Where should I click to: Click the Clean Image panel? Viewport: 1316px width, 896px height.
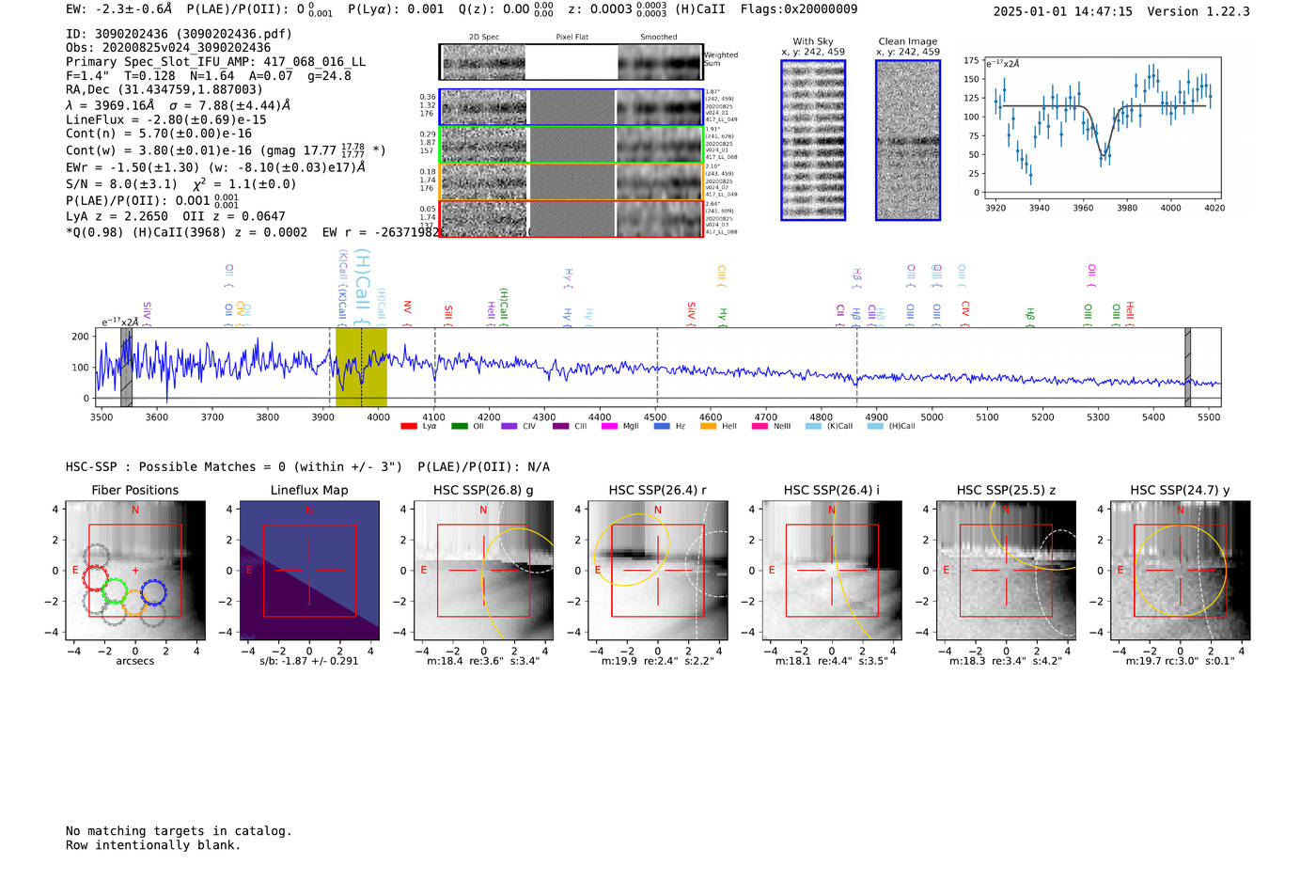coord(908,140)
